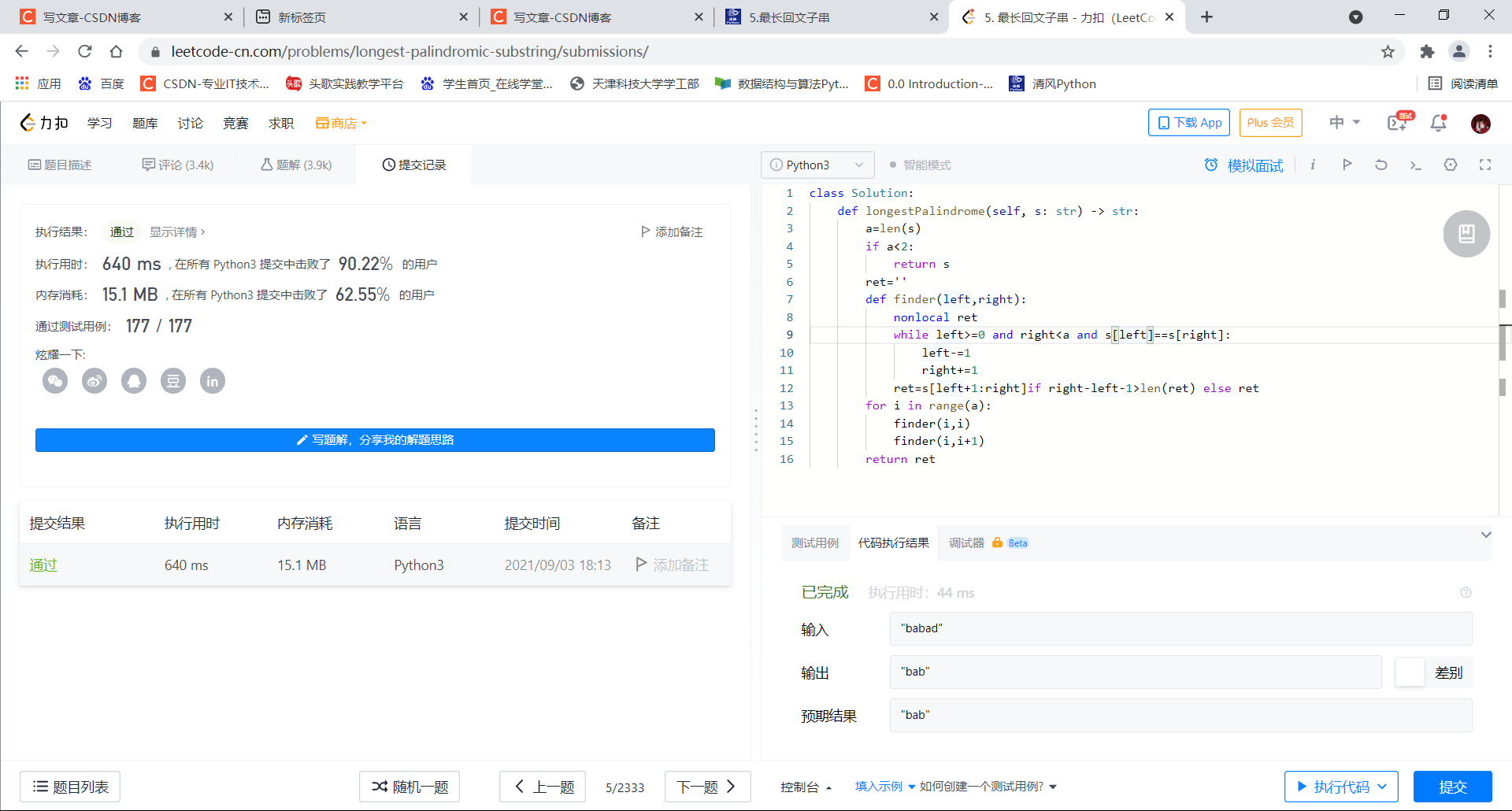Image resolution: width=1512 pixels, height=811 pixels.
Task: Share on LinkedIn icon
Action: (213, 380)
